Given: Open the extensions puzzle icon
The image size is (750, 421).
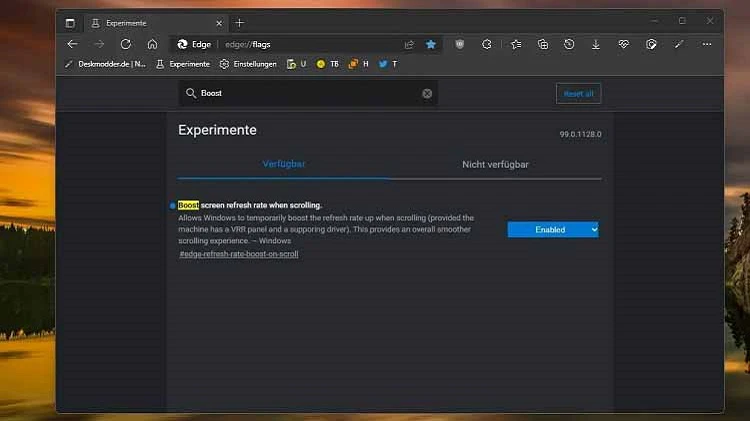Looking at the screenshot, I should (486, 44).
